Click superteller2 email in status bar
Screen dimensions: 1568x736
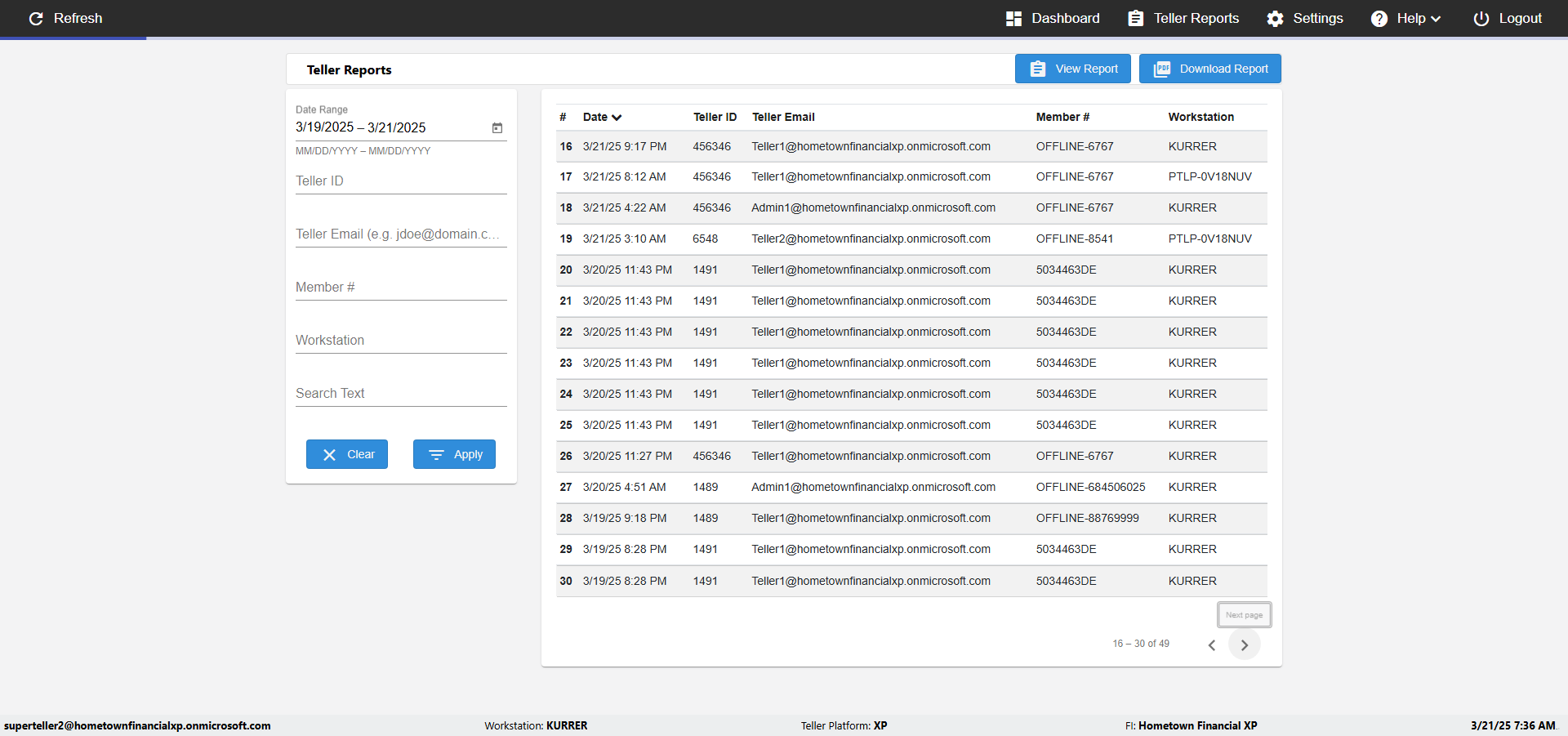(137, 725)
